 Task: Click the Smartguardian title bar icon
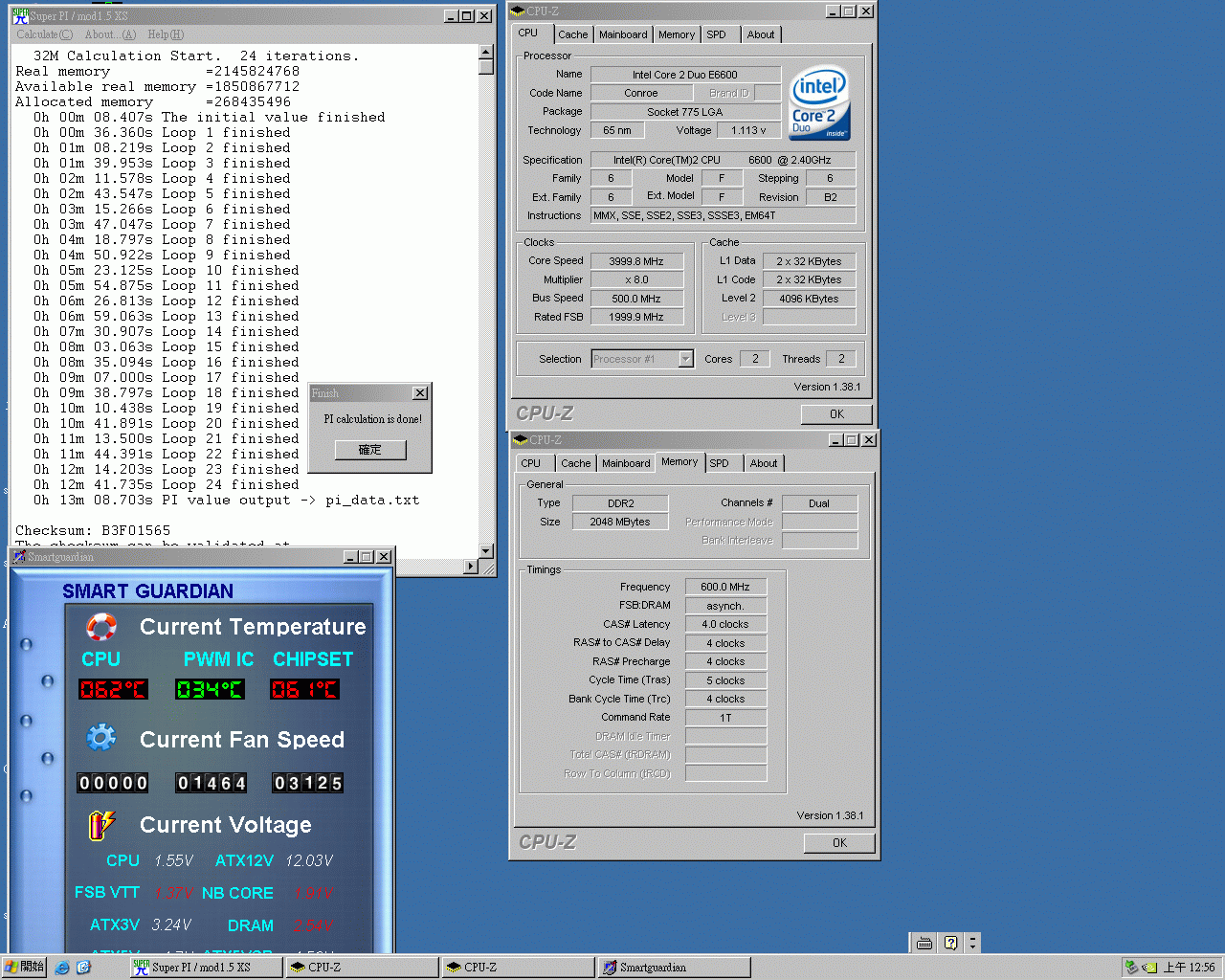tap(19, 556)
